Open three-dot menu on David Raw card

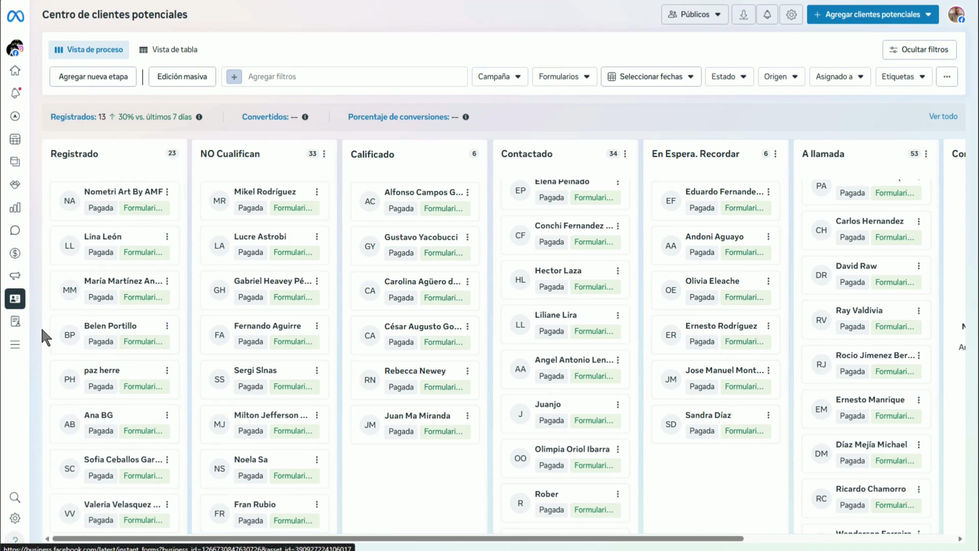click(x=918, y=266)
